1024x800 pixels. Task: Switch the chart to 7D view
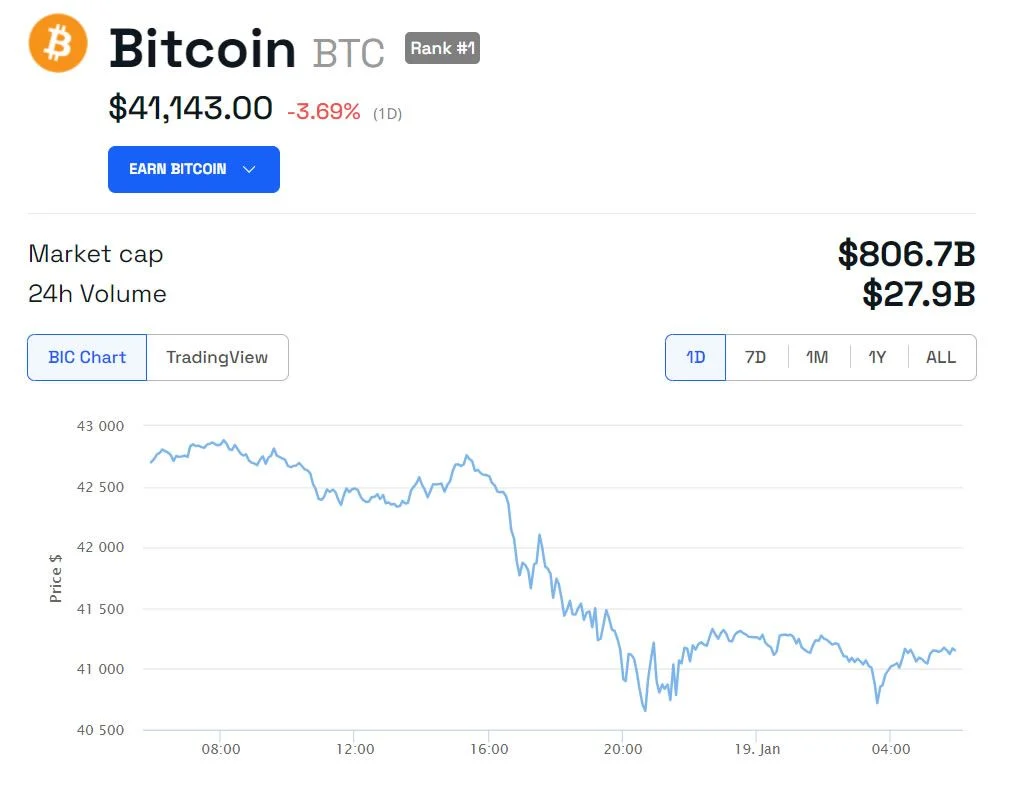coord(755,357)
